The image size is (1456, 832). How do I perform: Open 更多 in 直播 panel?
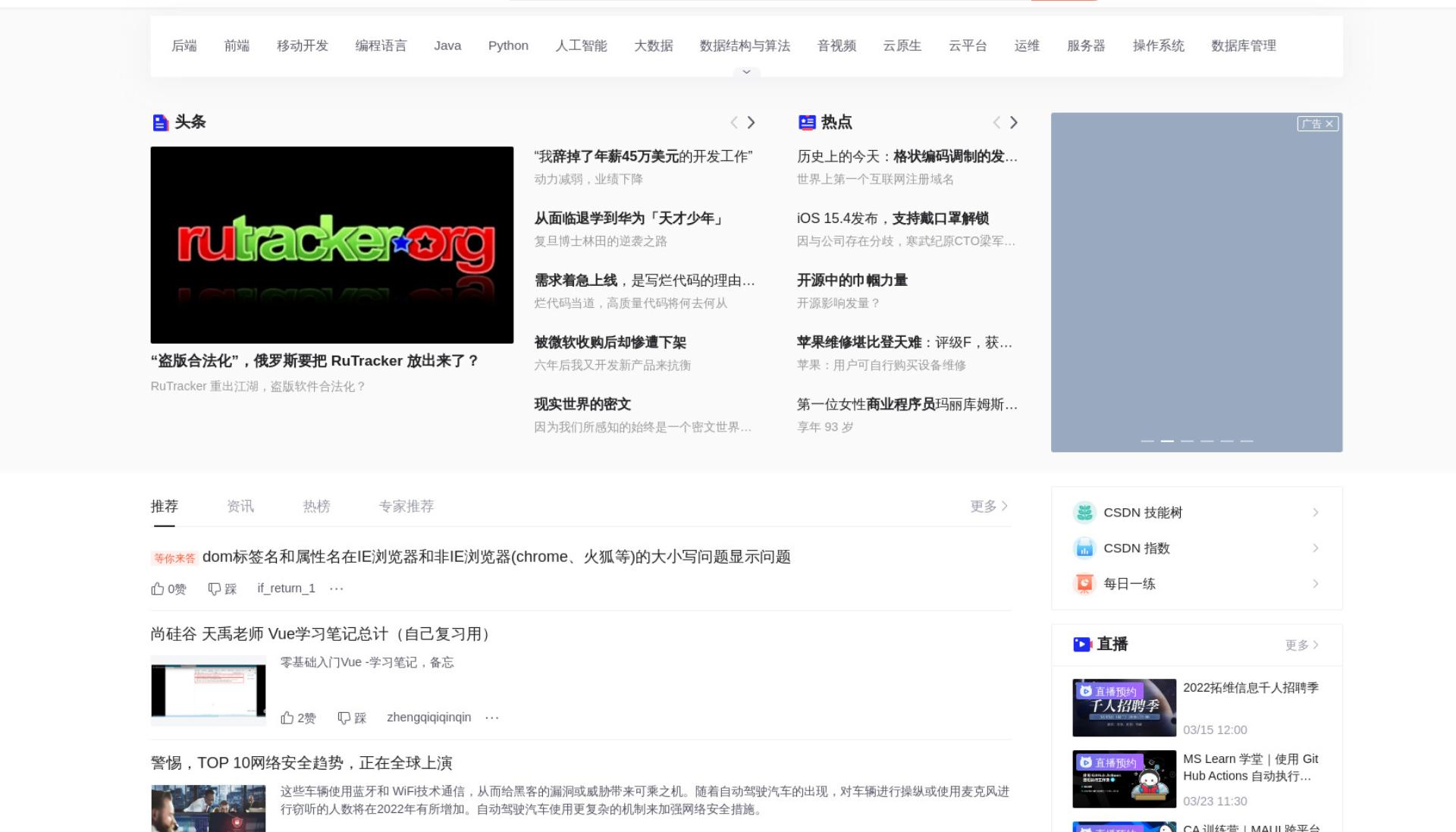click(1301, 645)
